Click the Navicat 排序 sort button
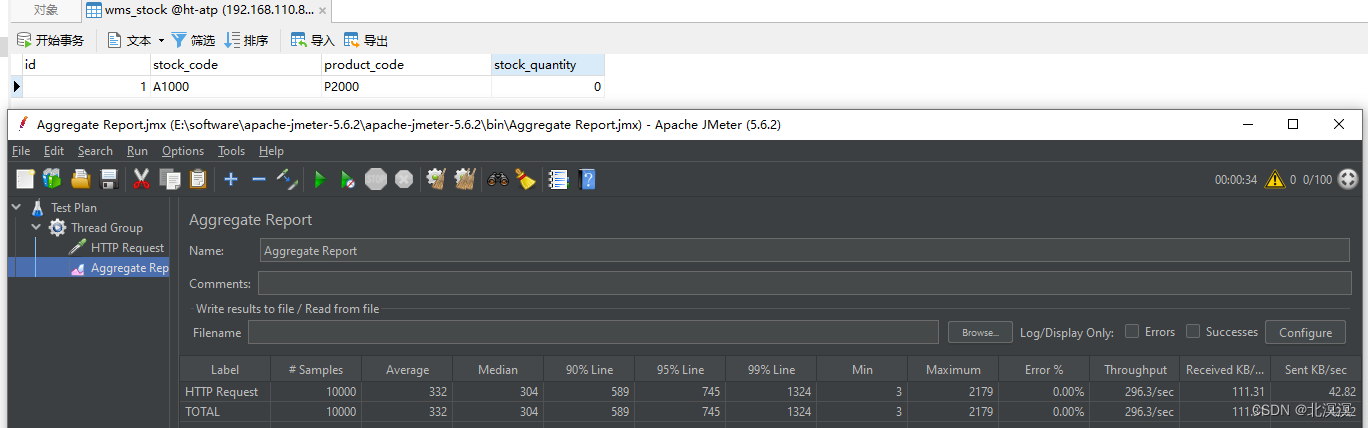 (x=246, y=40)
